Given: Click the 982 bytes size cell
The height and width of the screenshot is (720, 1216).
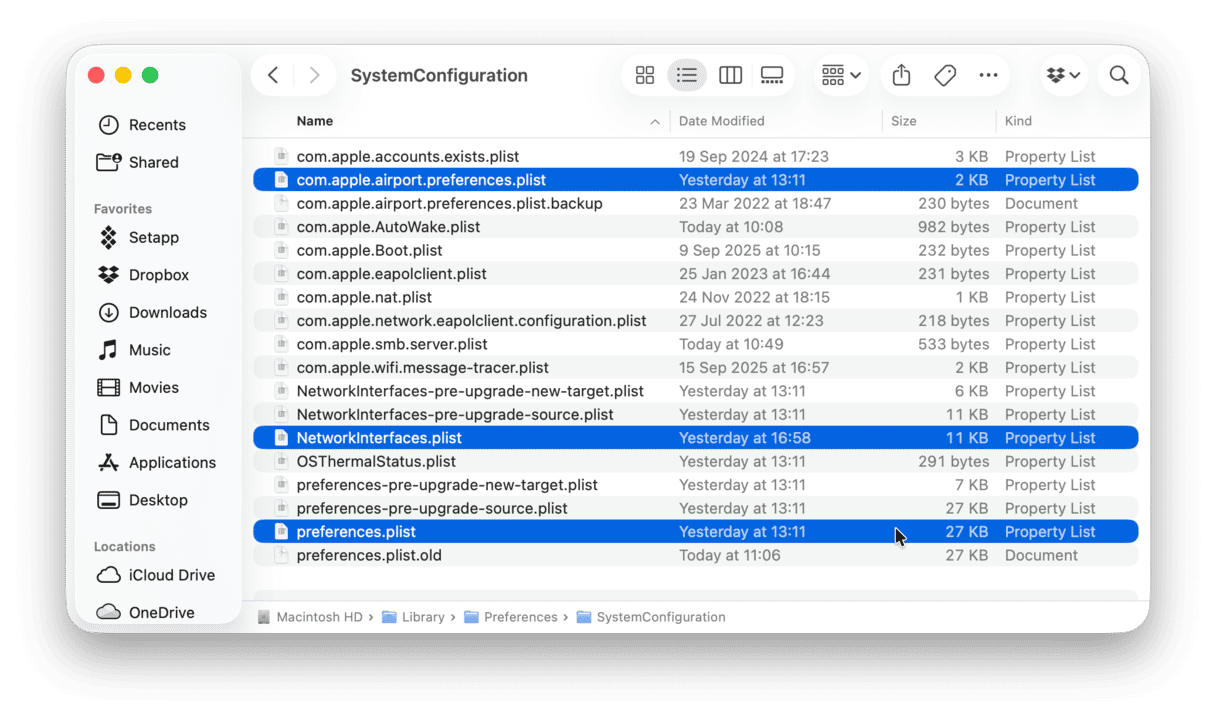Looking at the screenshot, I should point(953,227).
